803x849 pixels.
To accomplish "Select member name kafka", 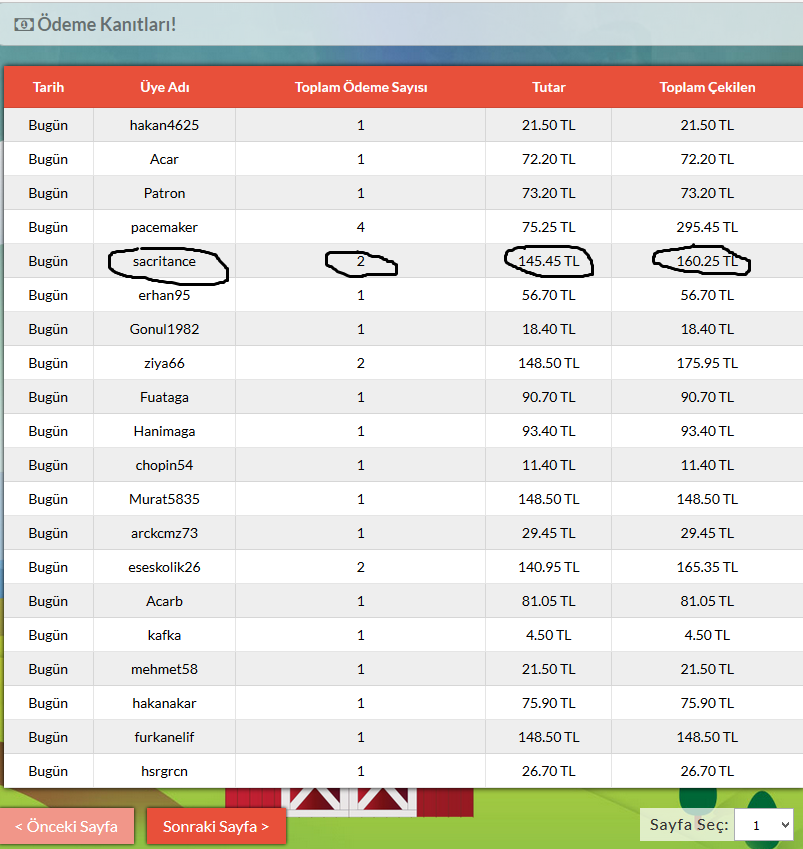I will [164, 635].
